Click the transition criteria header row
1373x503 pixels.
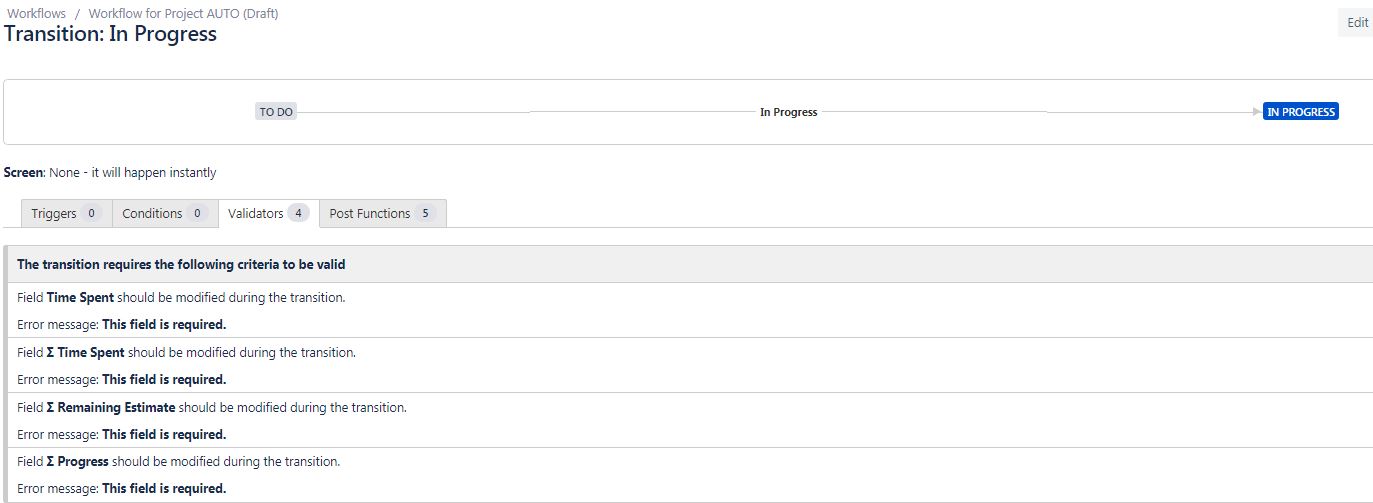tap(690, 264)
